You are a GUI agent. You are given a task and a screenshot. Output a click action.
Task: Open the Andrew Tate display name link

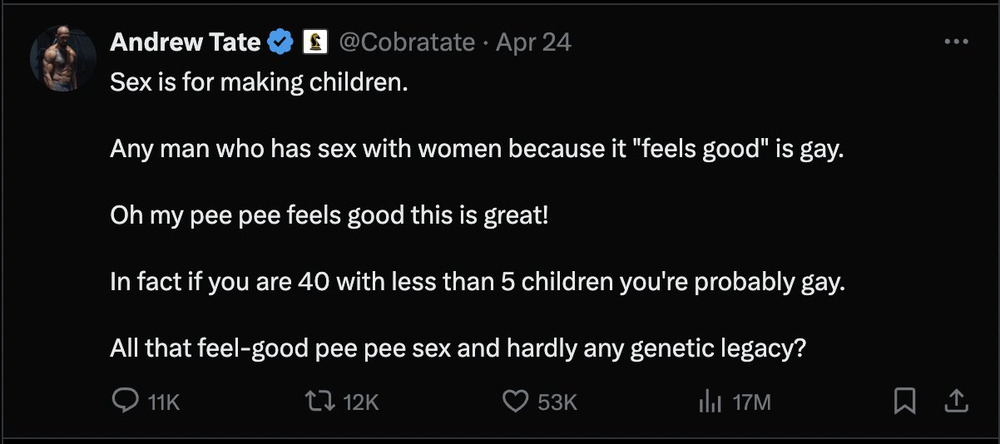point(186,42)
